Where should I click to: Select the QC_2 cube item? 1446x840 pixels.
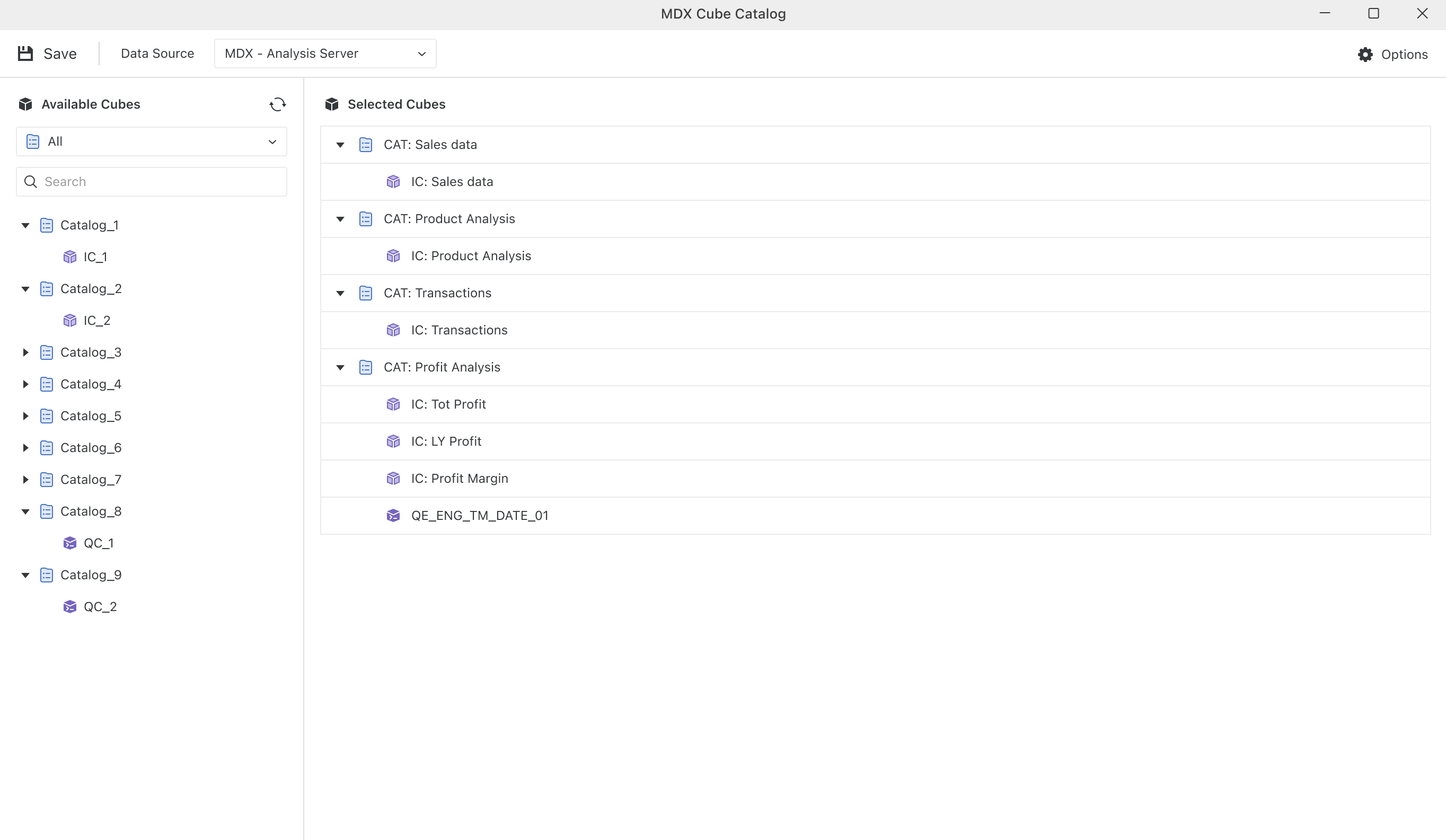[100, 607]
